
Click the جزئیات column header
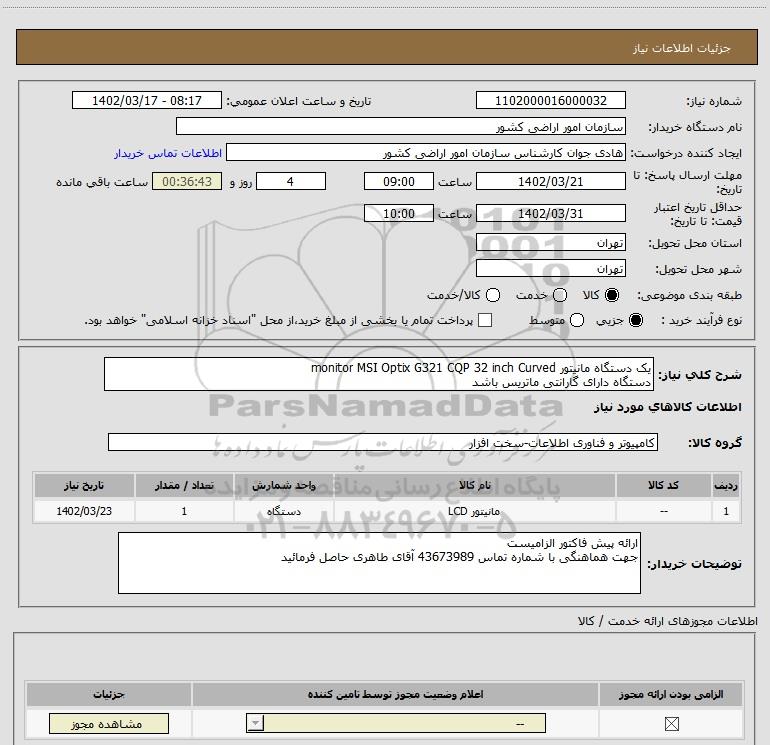point(109,694)
